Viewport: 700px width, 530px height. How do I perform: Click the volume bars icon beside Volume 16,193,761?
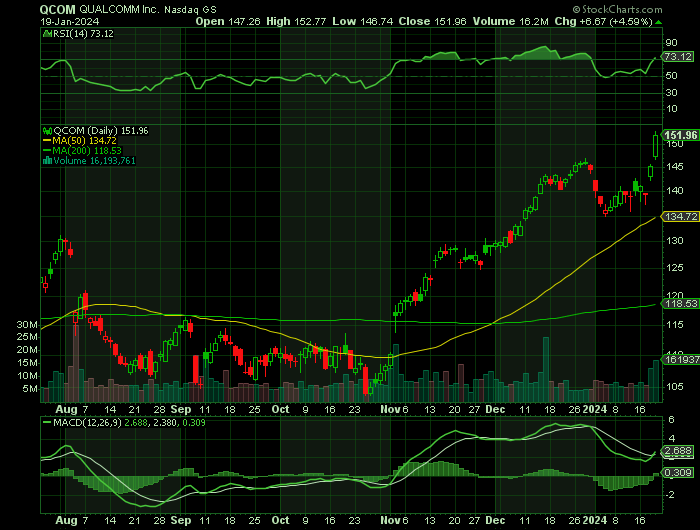click(x=47, y=161)
